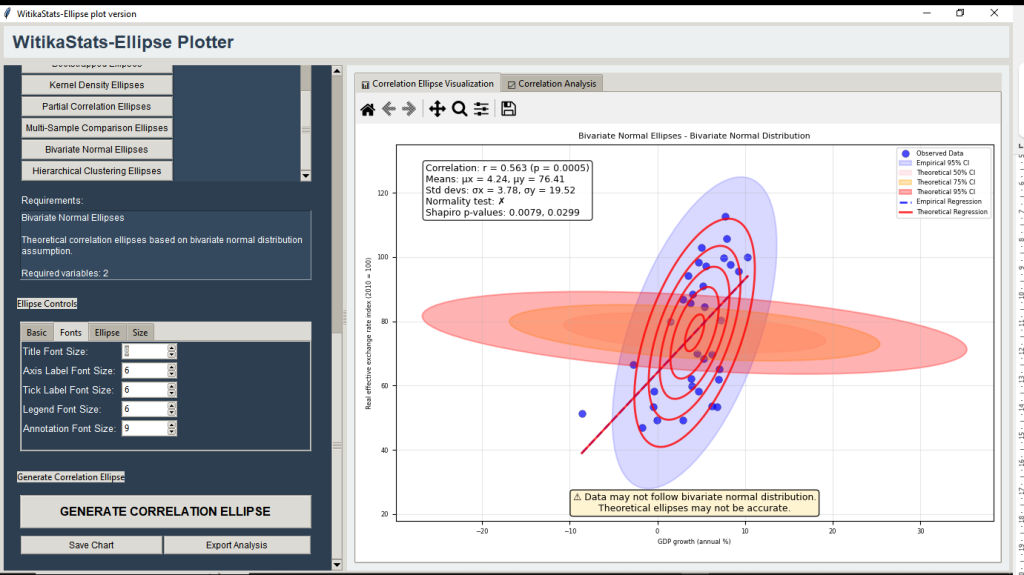The height and width of the screenshot is (575, 1024).
Task: Select the Fonts controls tab
Action: 71,333
